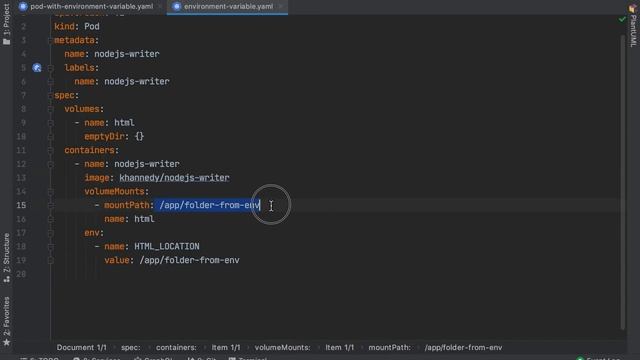Click the green inspection checkmark indicator
The image size is (640, 360).
click(x=622, y=19)
